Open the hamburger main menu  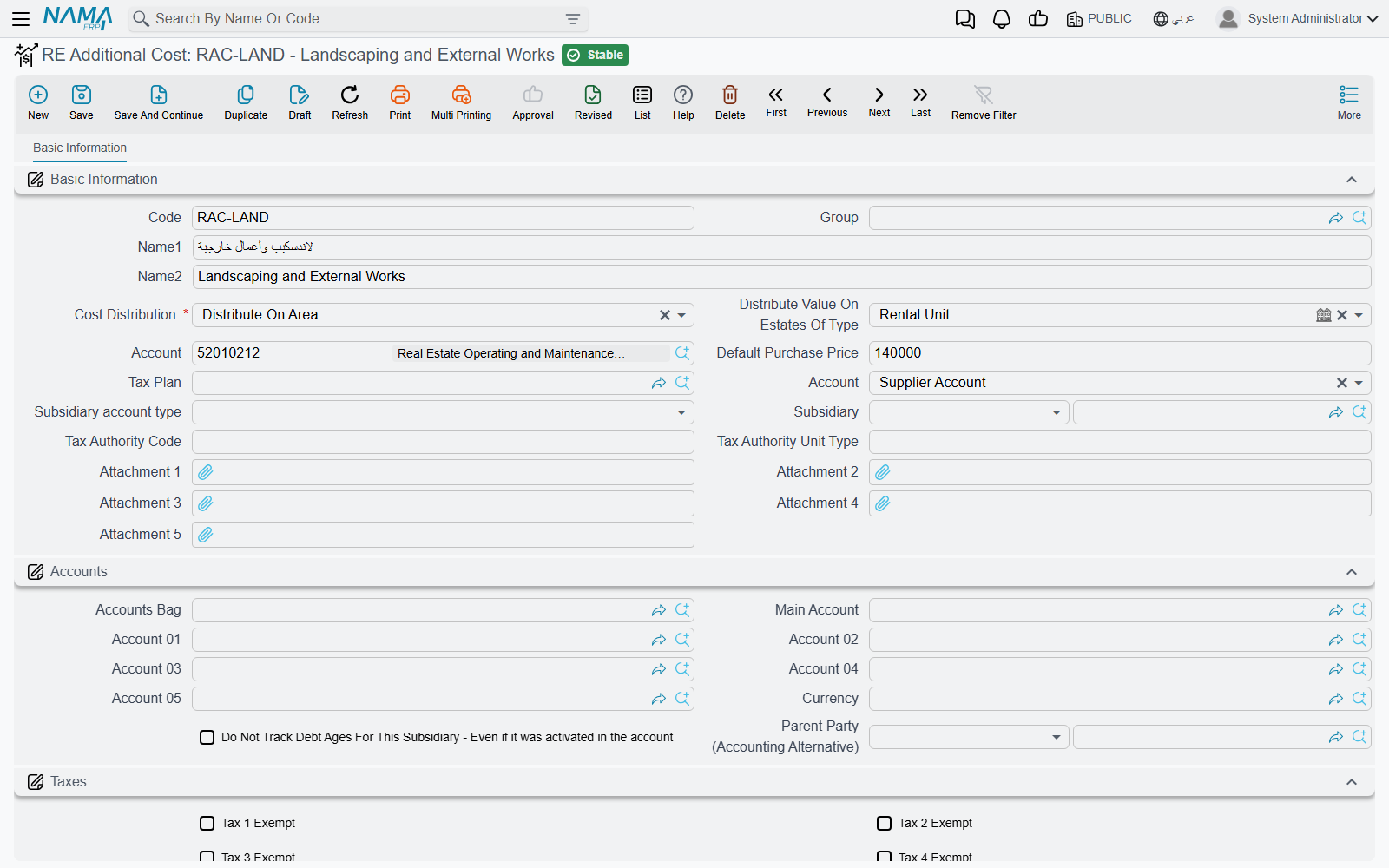point(21,18)
